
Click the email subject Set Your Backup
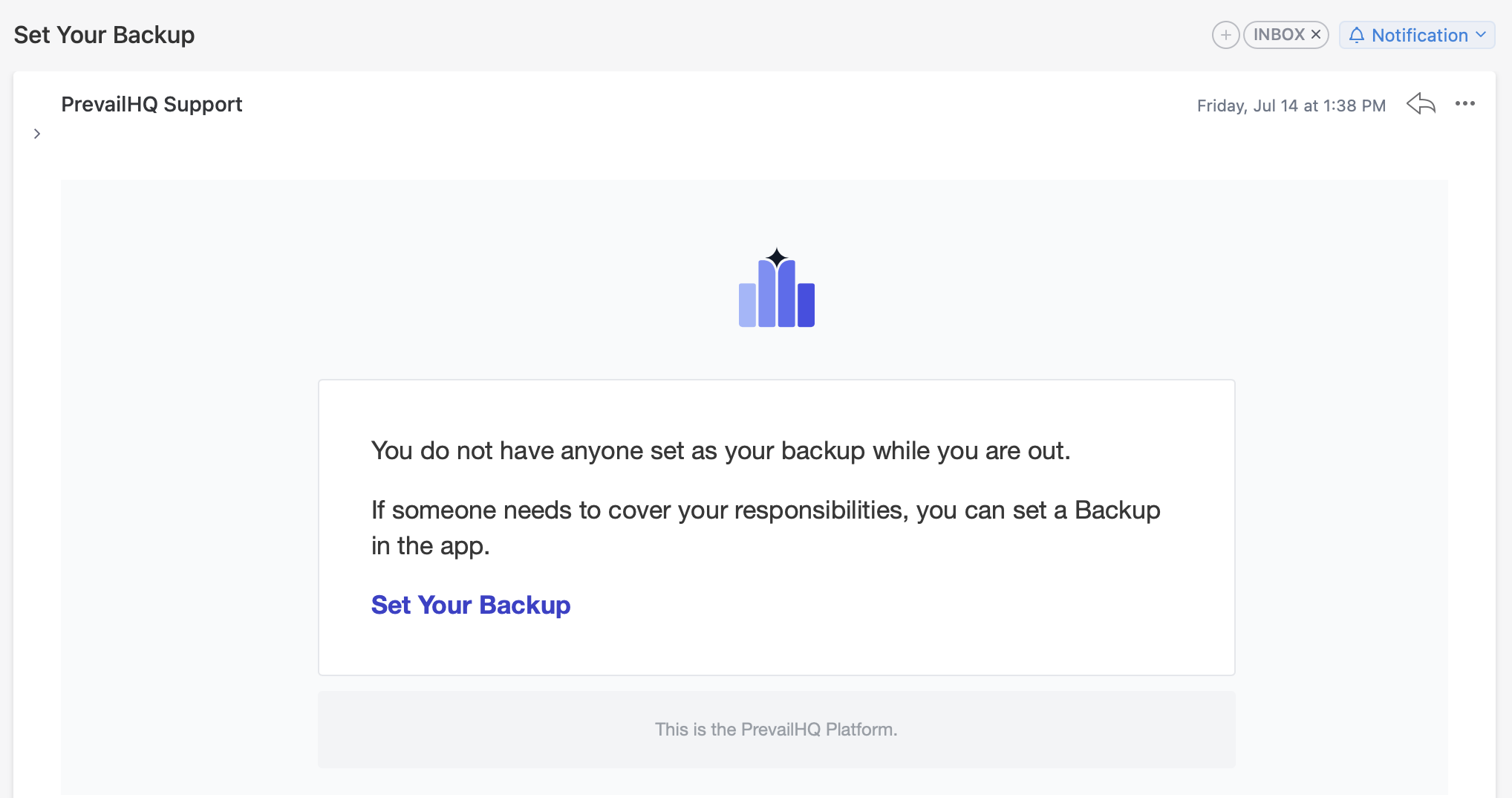point(104,35)
